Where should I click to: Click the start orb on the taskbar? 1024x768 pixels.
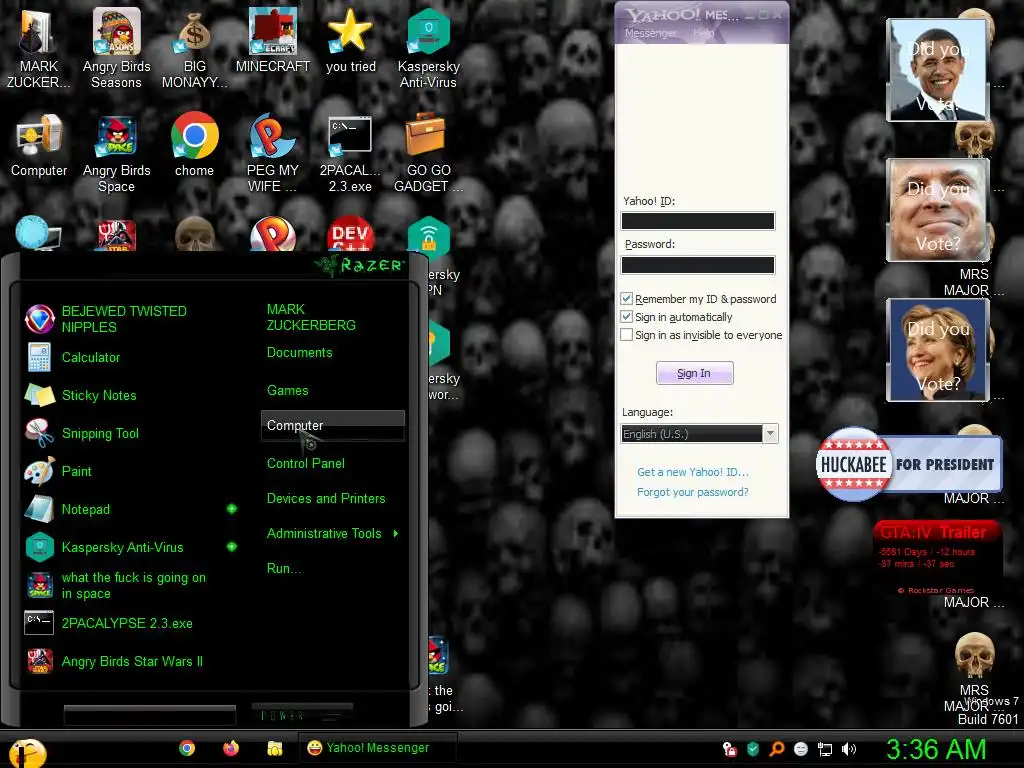click(25, 753)
